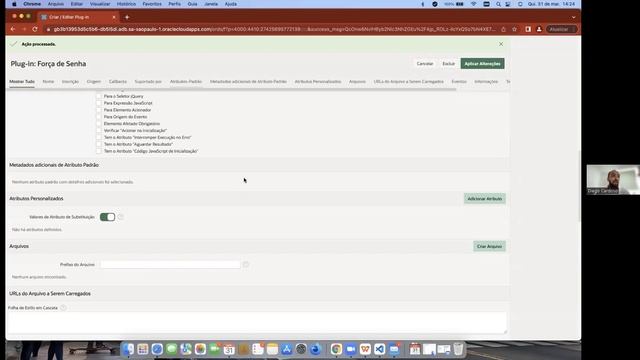Image resolution: width=640 pixels, height=360 pixels.
Task: Switch to the Atributos Padrão tab
Action: [x=186, y=82]
